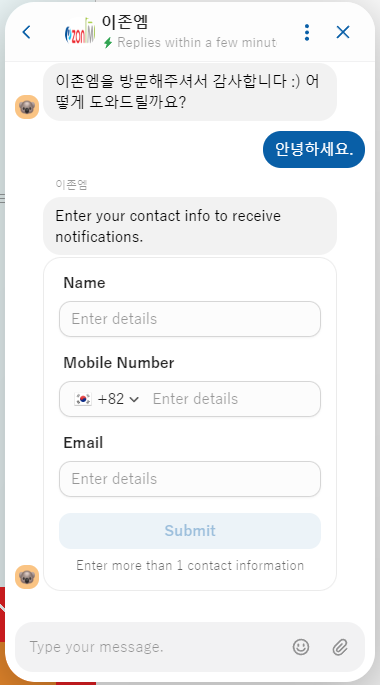Click the 이존엠 channel title in the header
The height and width of the screenshot is (685, 380).
click(125, 21)
